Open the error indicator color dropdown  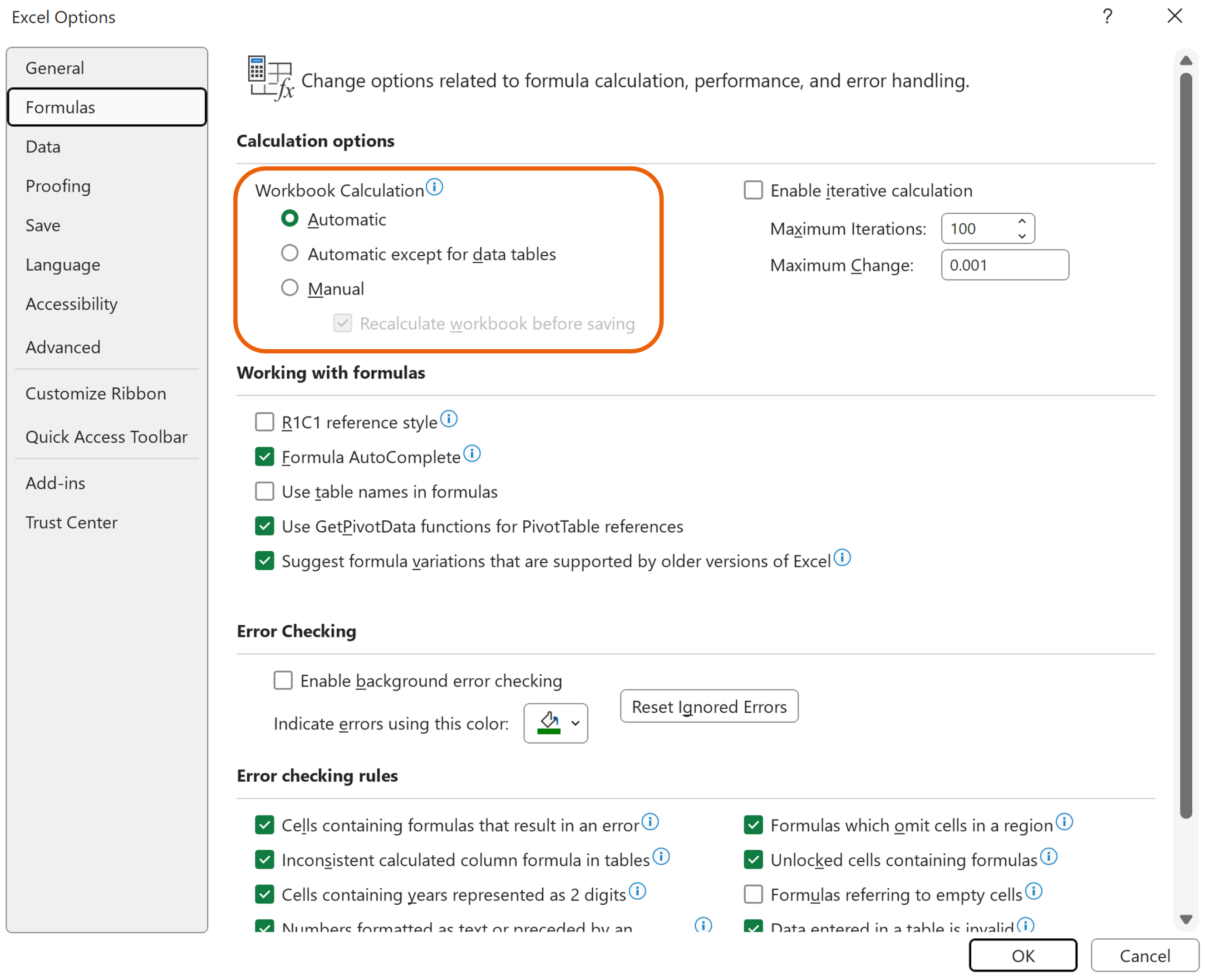tap(575, 723)
